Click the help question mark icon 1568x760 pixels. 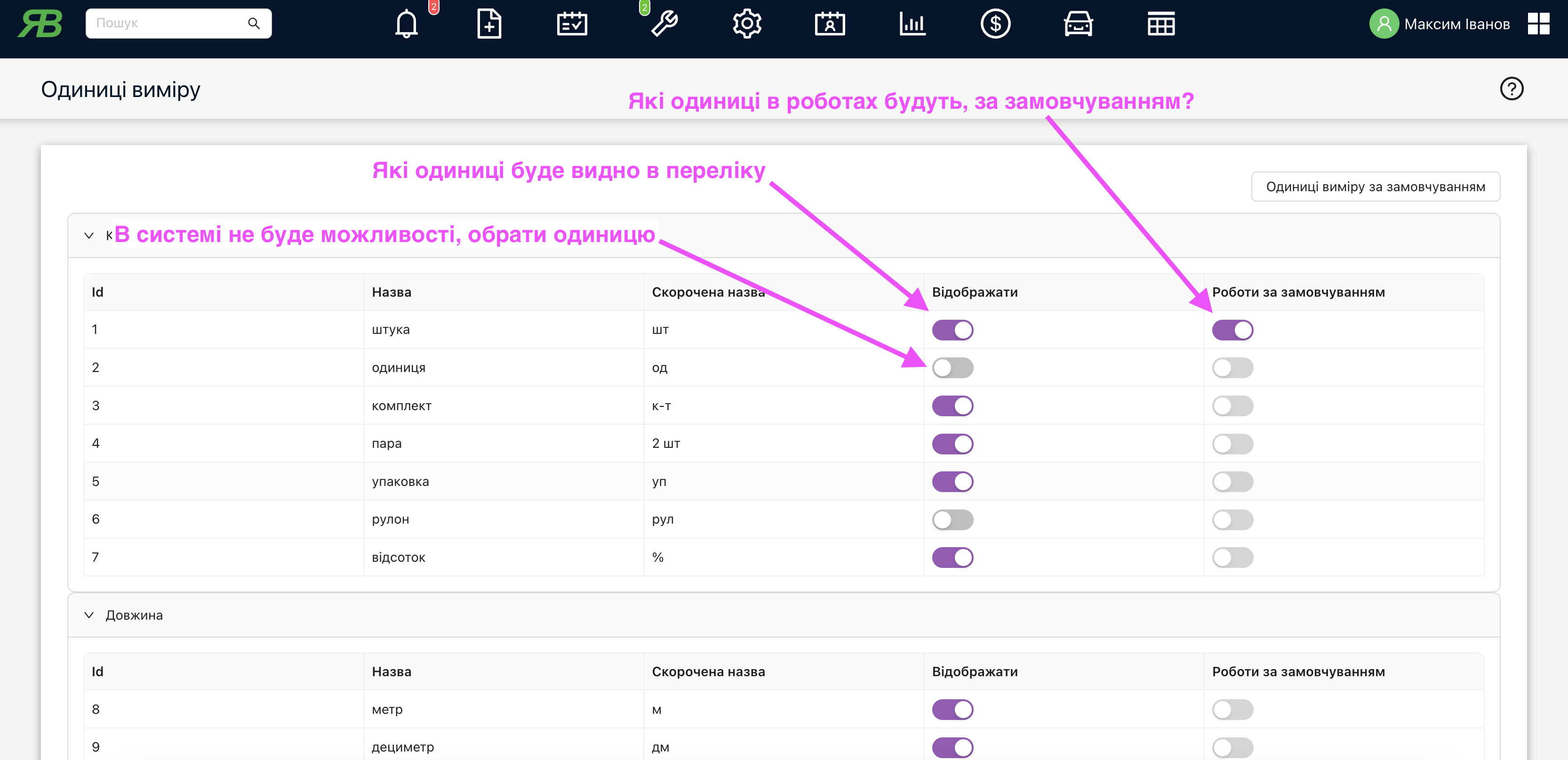[1511, 89]
